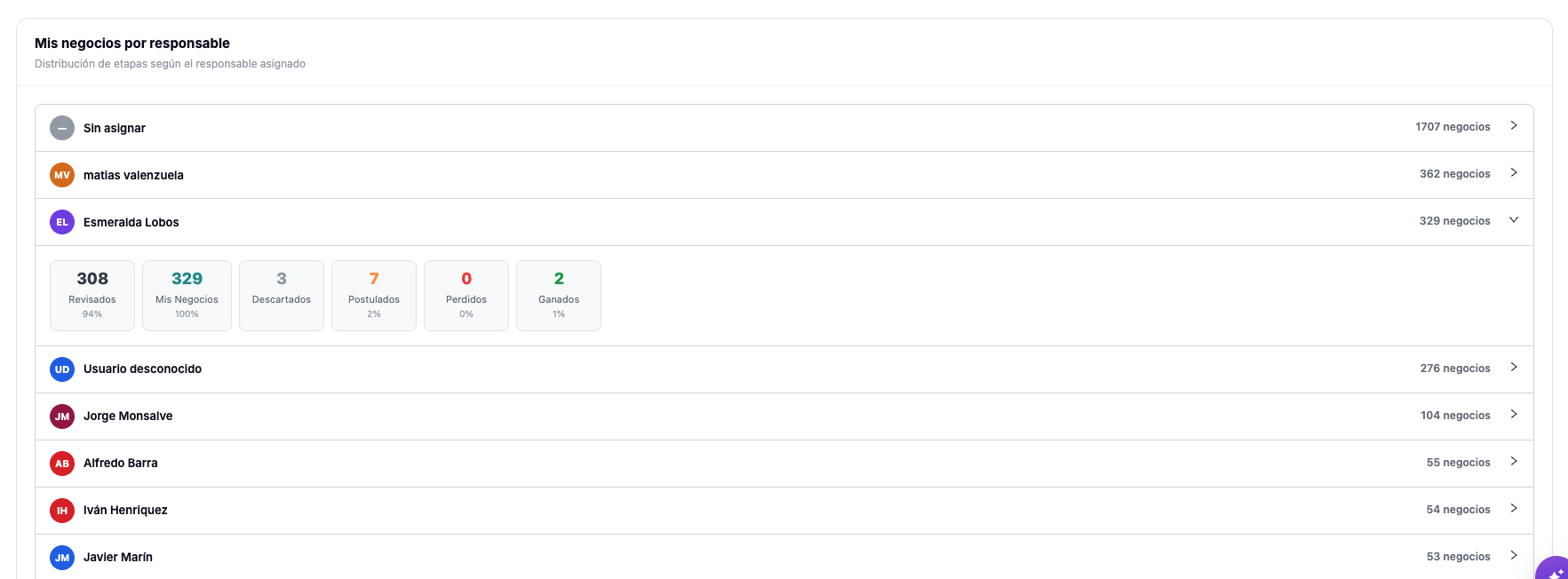Click Javier Marín's blue JM avatar

62,558
